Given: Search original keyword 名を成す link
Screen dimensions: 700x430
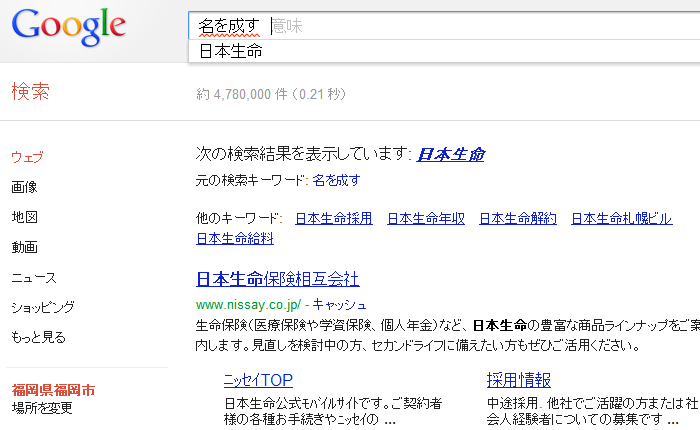Looking at the screenshot, I should (336, 180).
